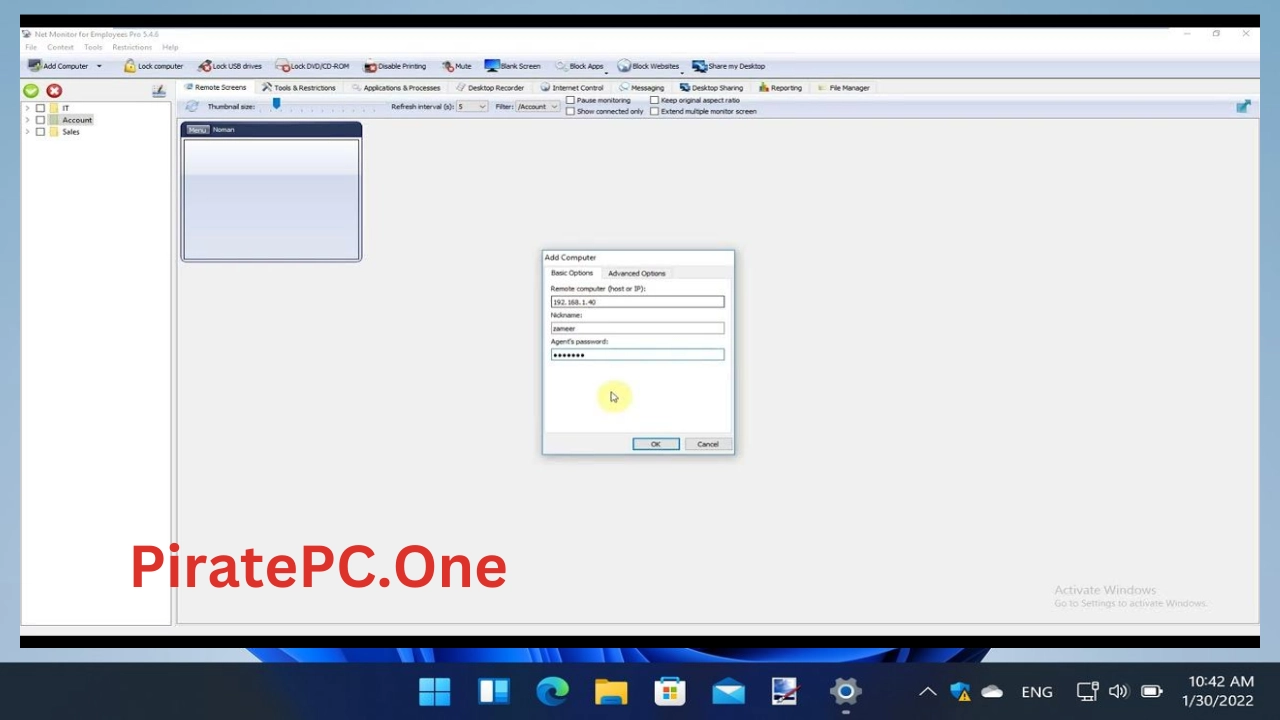Open the Help menu
1280x720 pixels.
tap(170, 47)
